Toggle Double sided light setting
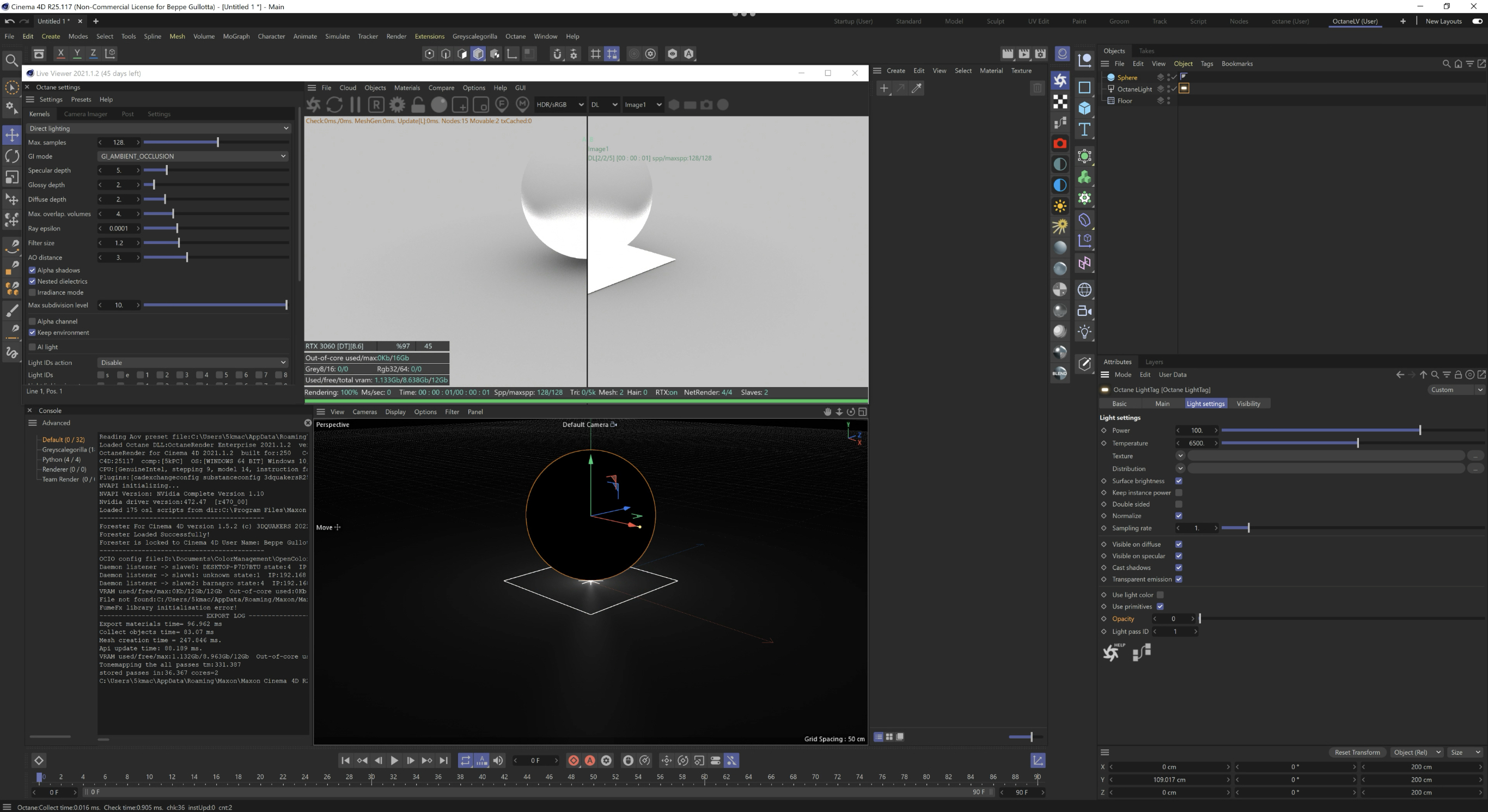Viewport: 1488px width, 812px height. pyautogui.click(x=1179, y=504)
